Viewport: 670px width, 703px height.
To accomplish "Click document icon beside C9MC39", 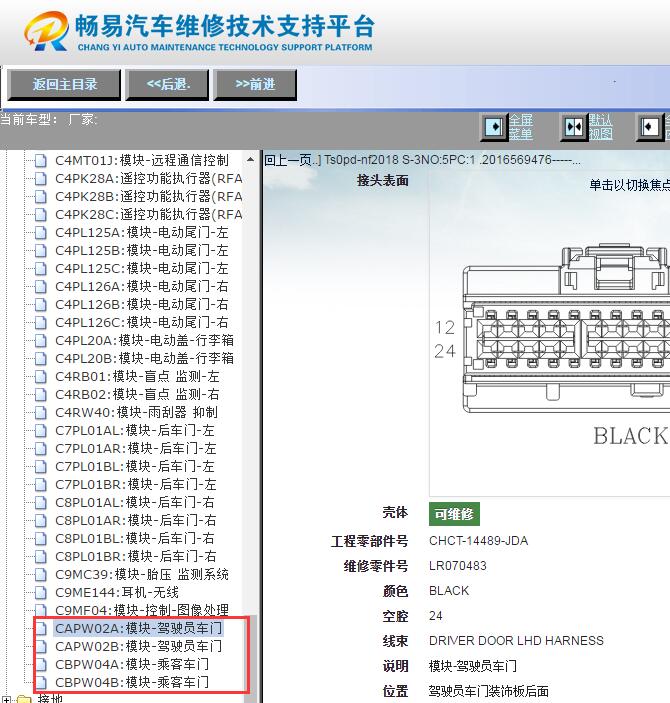I will click(40, 574).
